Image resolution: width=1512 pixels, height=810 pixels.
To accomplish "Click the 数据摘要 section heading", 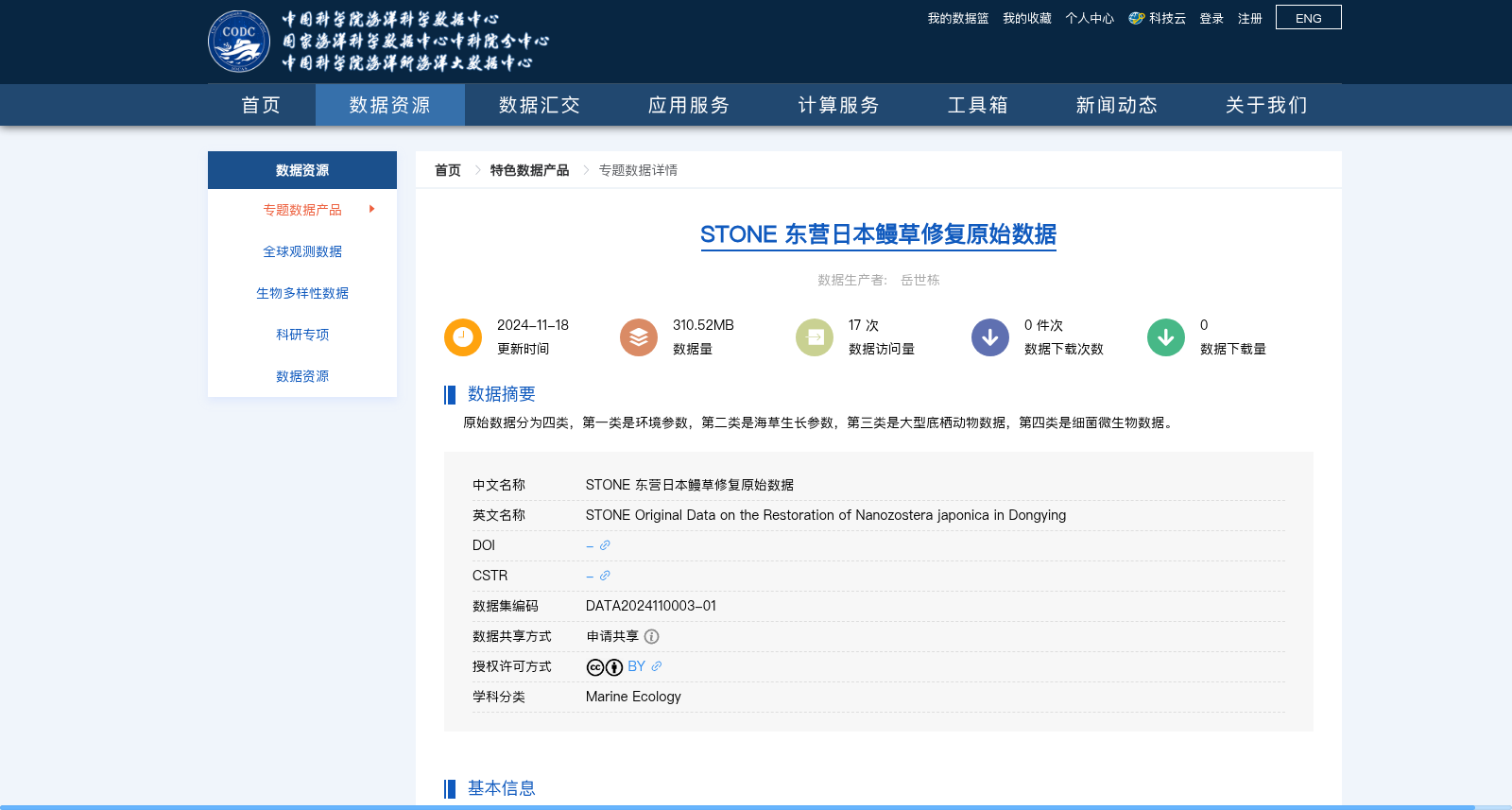I will (502, 394).
